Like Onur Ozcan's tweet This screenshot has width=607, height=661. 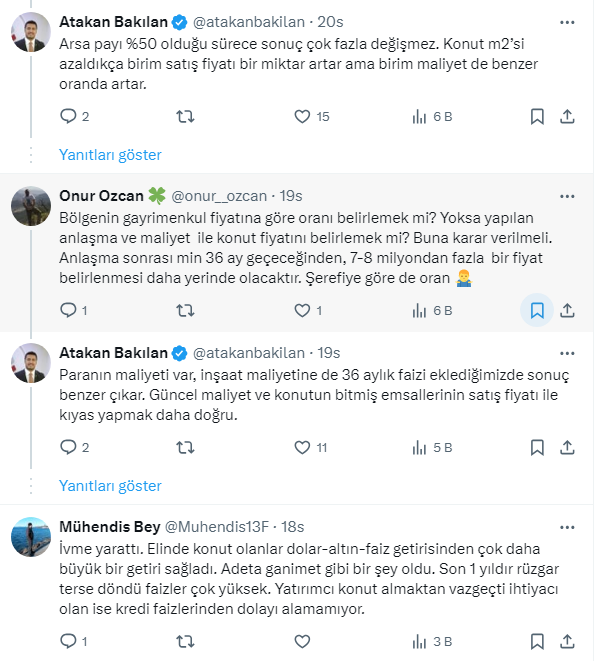303,311
